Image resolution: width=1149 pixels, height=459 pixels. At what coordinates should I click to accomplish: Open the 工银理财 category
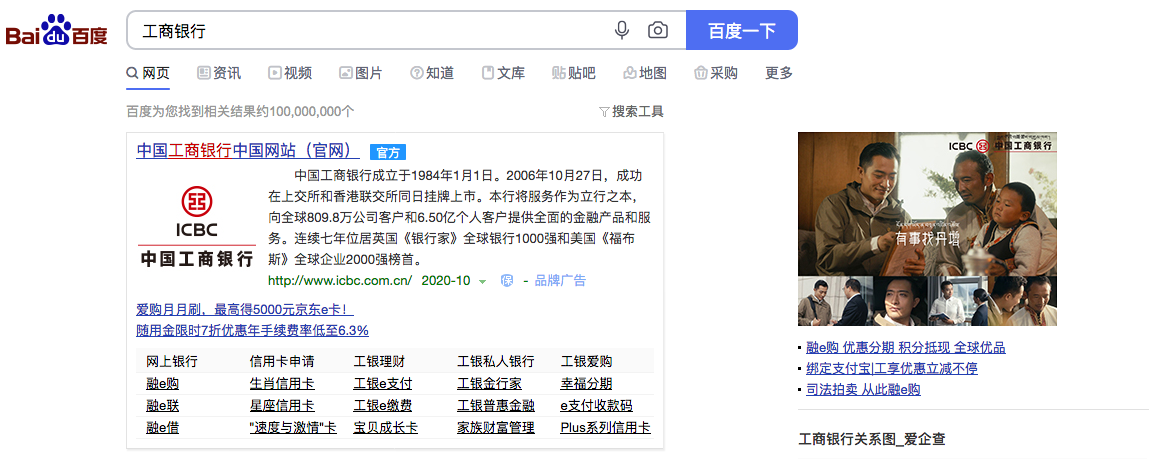point(380,361)
